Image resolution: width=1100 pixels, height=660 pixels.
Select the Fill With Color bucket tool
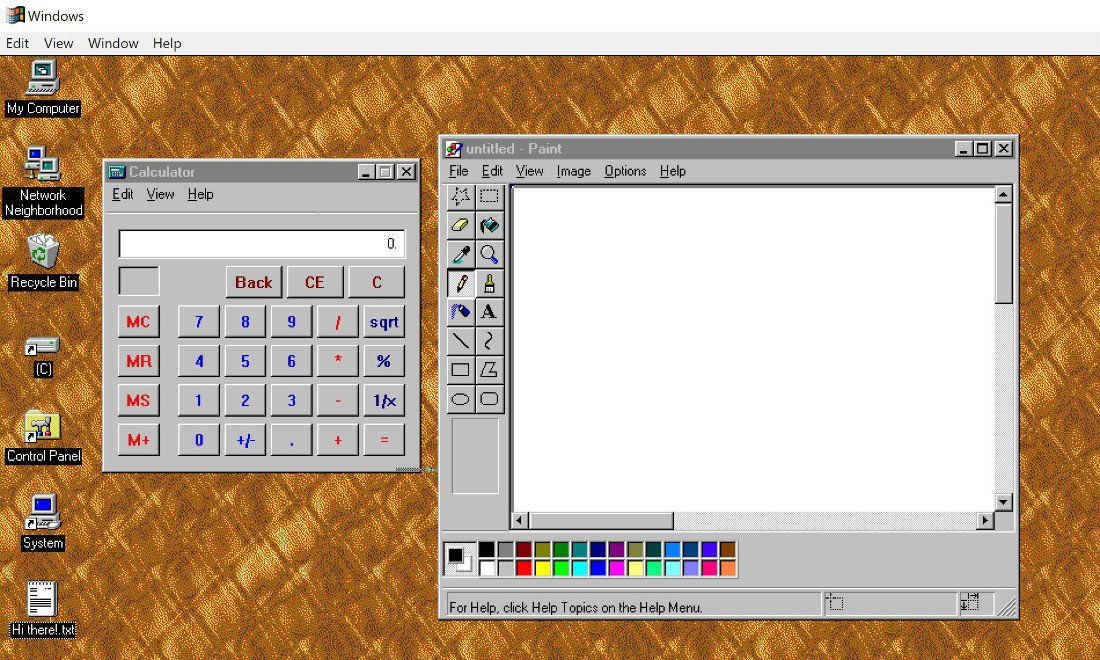coord(489,225)
